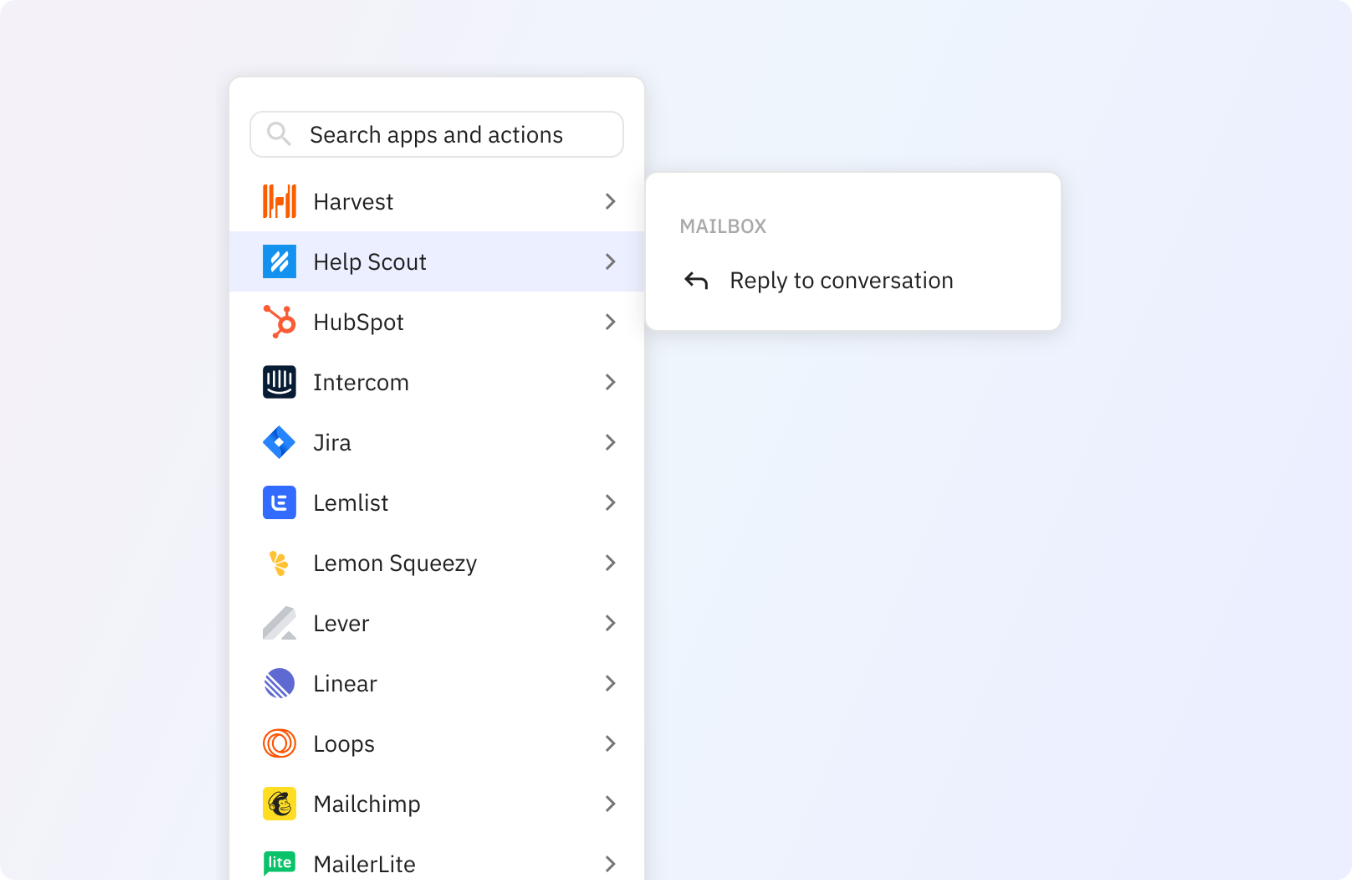The image size is (1352, 880).
Task: Expand the Linear chevron arrow
Action: [610, 683]
